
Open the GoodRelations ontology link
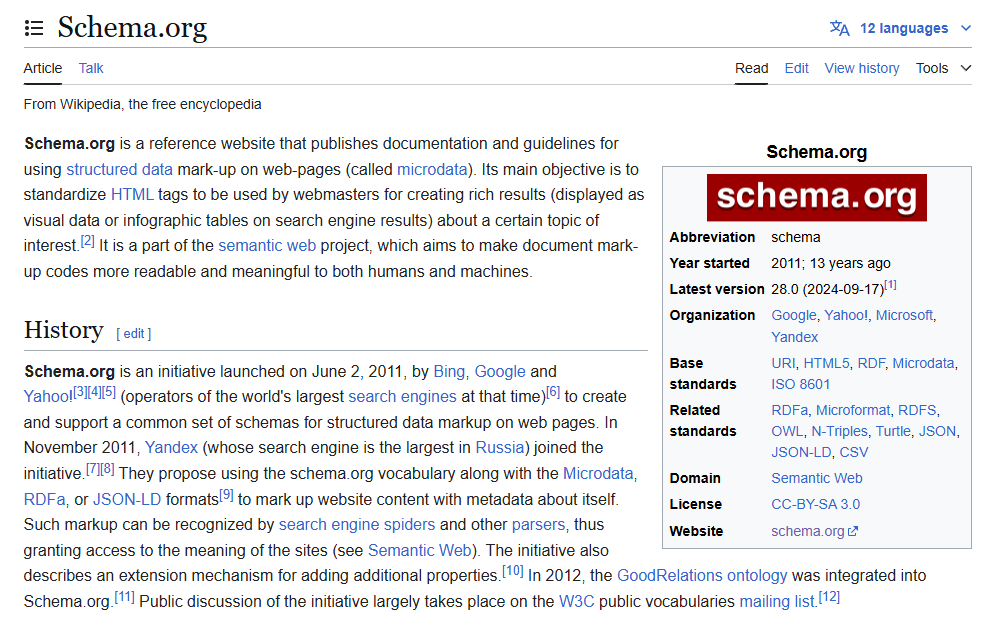point(702,575)
